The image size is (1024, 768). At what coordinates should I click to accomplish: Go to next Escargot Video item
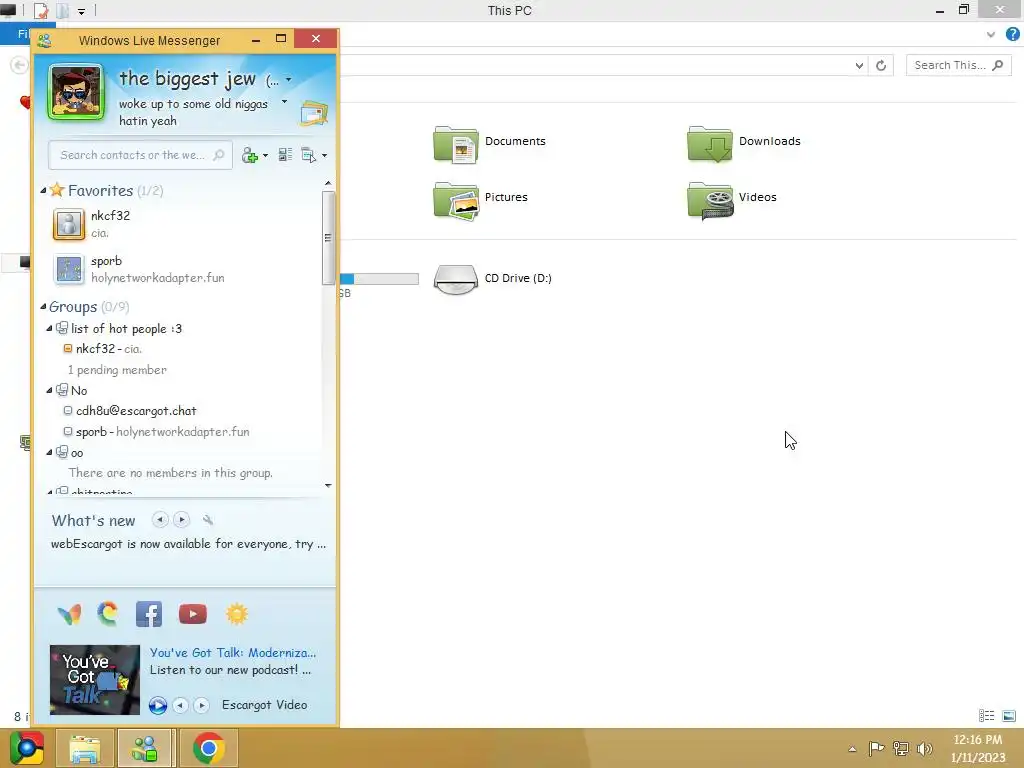(202, 705)
